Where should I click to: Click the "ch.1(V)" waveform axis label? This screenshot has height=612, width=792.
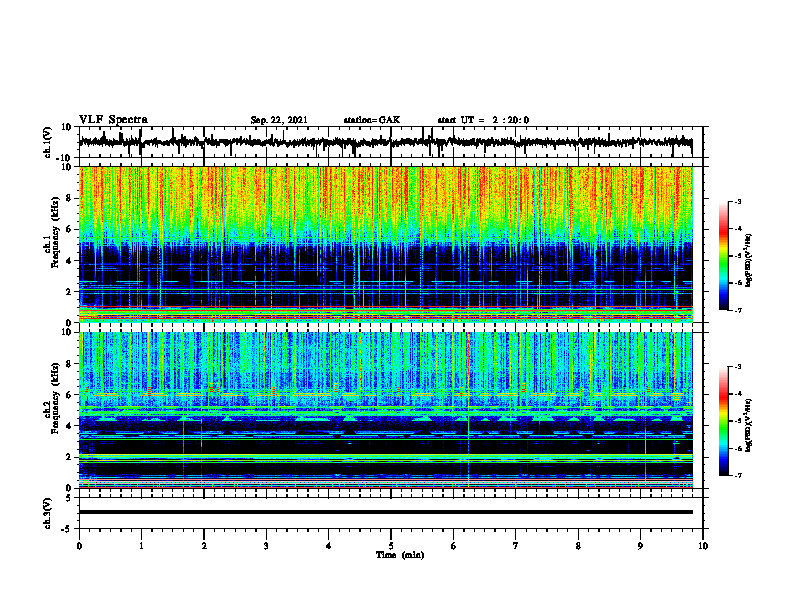click(x=48, y=142)
